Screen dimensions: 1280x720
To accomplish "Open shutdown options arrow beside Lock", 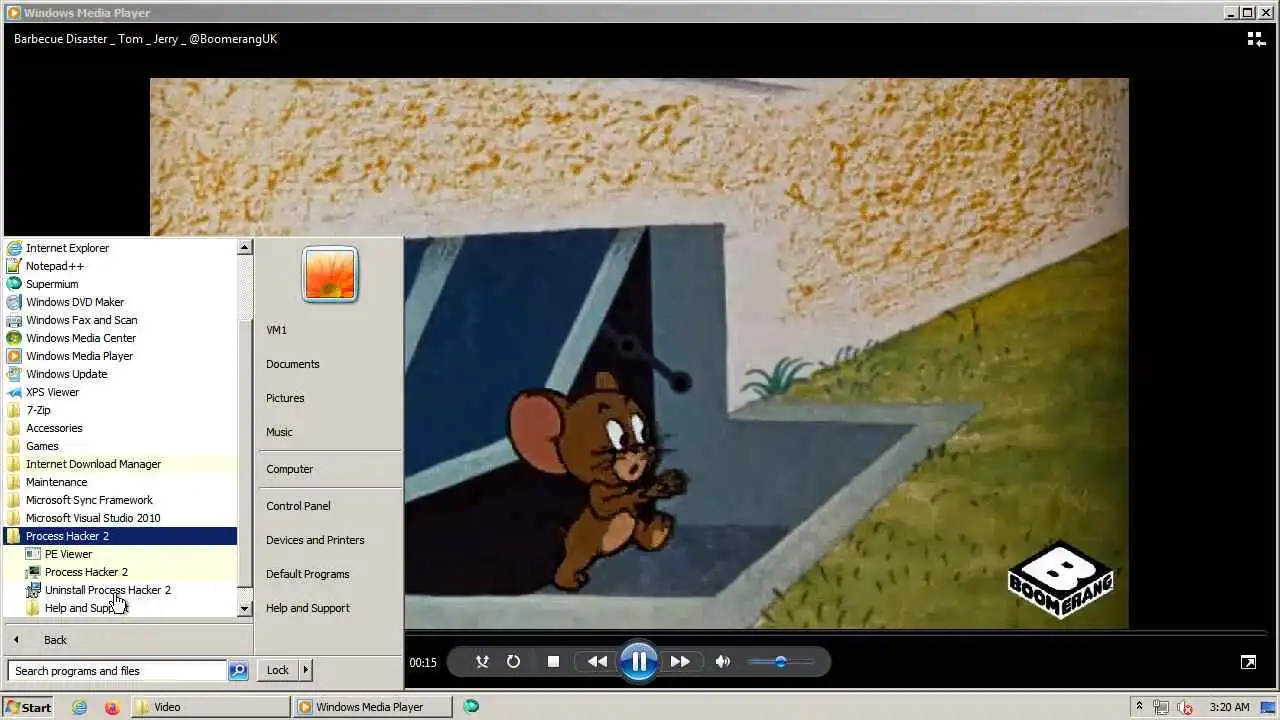I will tap(306, 670).
